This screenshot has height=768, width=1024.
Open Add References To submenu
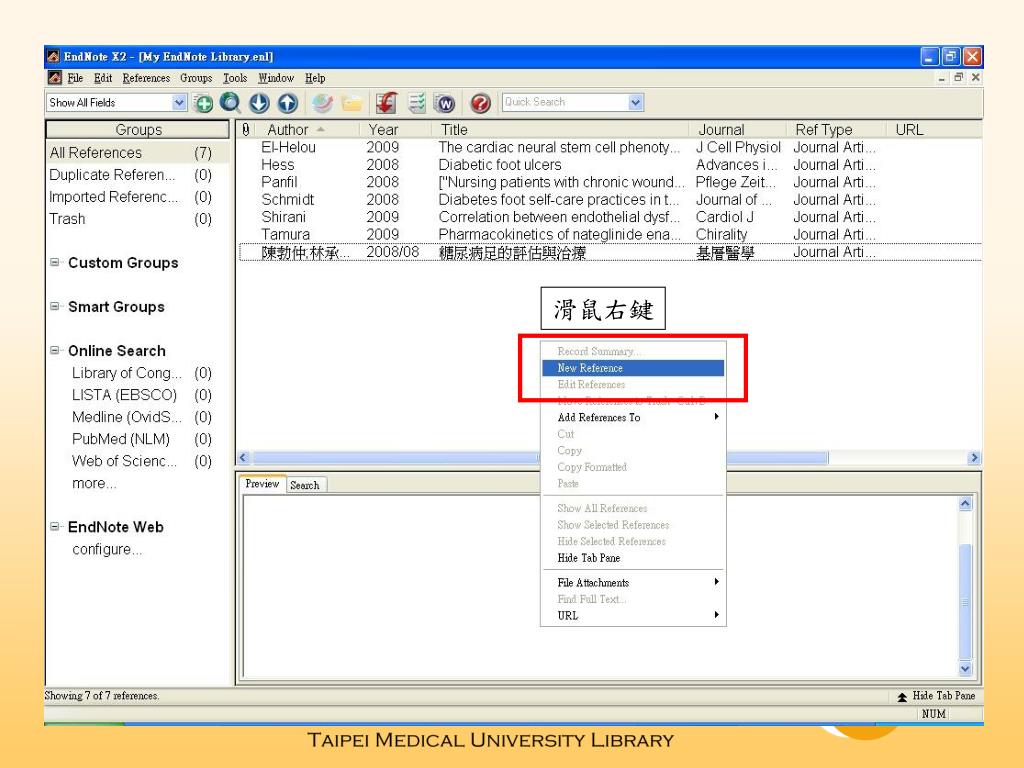633,417
